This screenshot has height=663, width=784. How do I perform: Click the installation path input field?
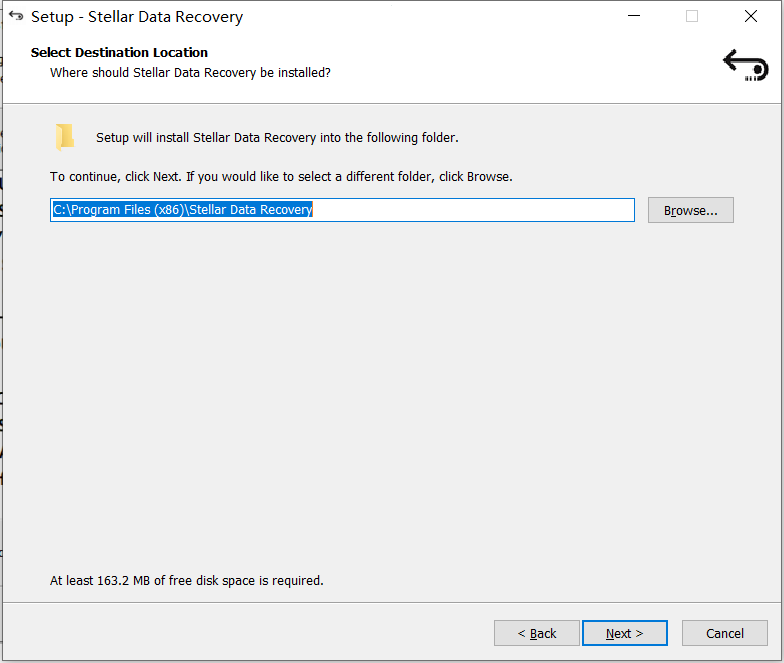click(x=342, y=210)
